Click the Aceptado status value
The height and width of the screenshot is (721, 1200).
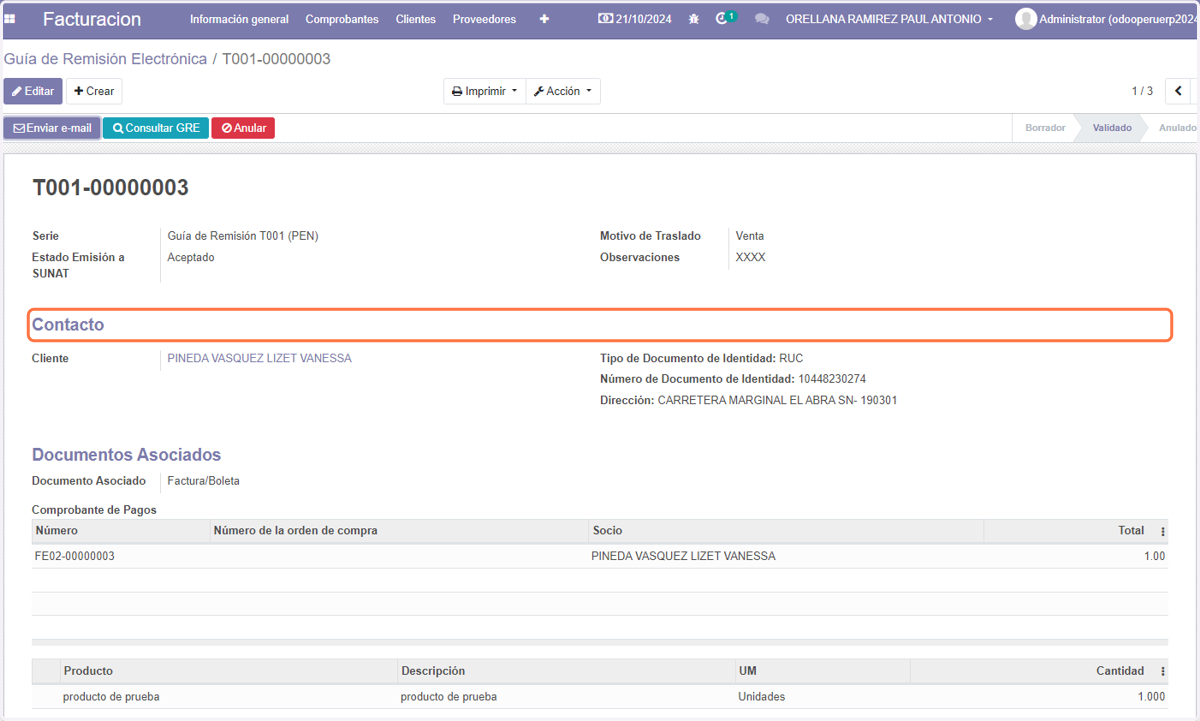click(x=191, y=257)
